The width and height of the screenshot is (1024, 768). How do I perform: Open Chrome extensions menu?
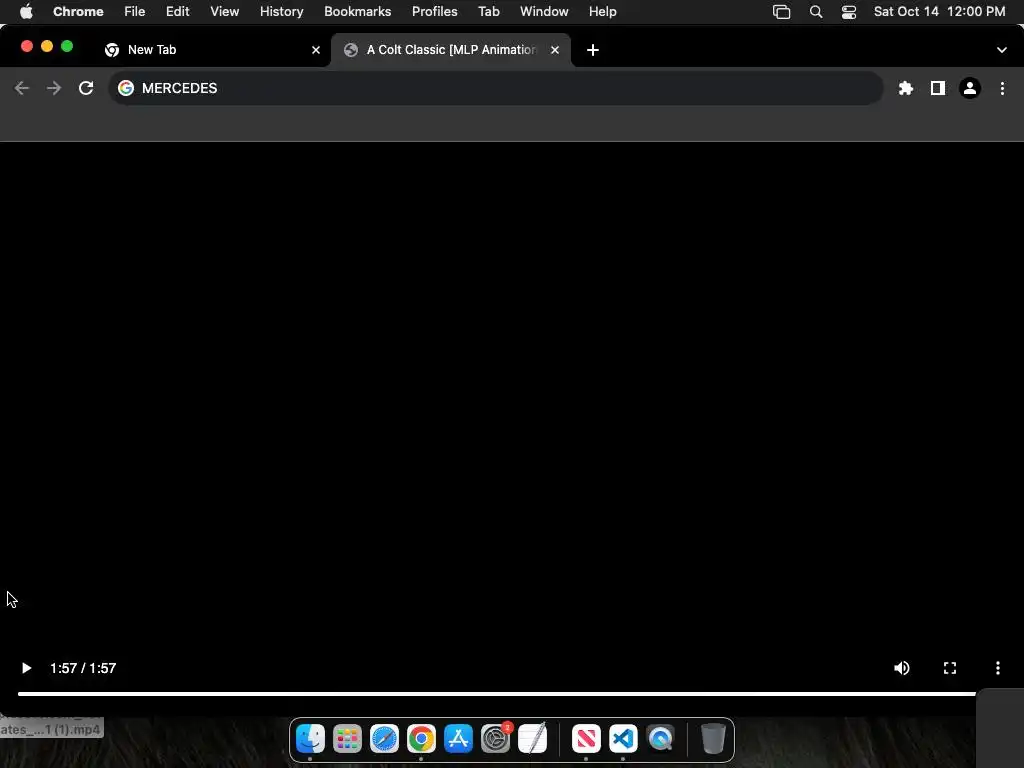(x=905, y=88)
